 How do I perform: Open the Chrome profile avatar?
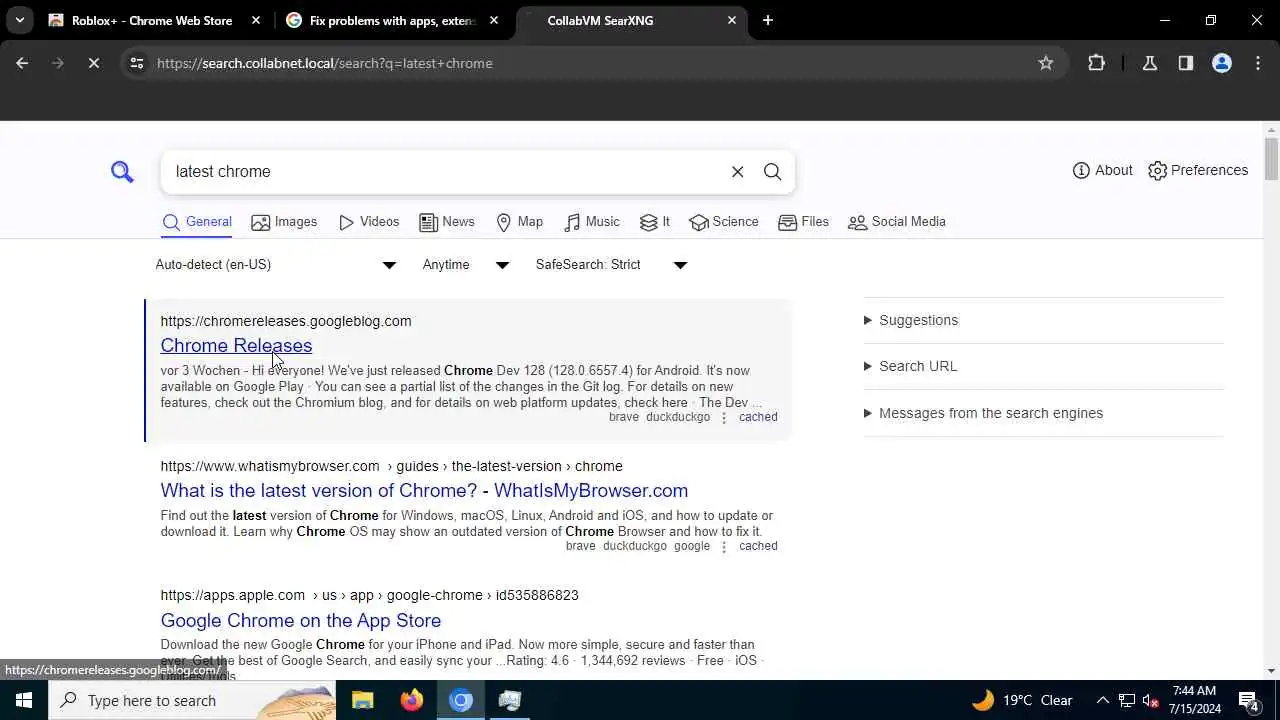click(x=1222, y=63)
